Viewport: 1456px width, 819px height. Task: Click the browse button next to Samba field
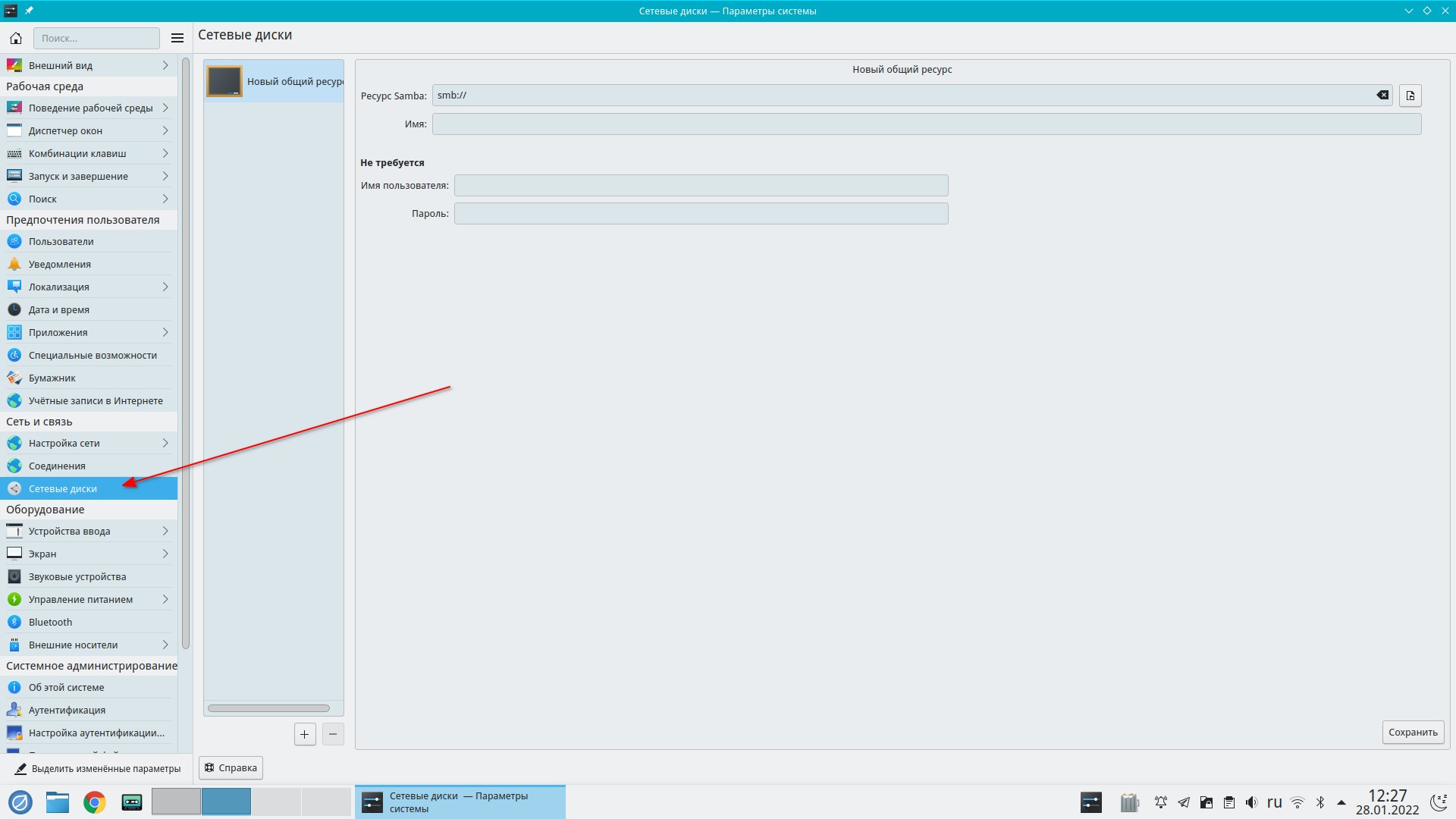pos(1410,96)
